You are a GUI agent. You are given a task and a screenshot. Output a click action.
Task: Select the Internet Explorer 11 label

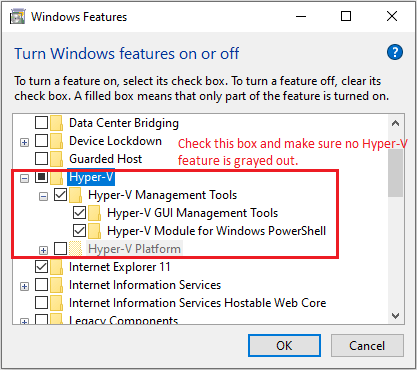coord(119,267)
